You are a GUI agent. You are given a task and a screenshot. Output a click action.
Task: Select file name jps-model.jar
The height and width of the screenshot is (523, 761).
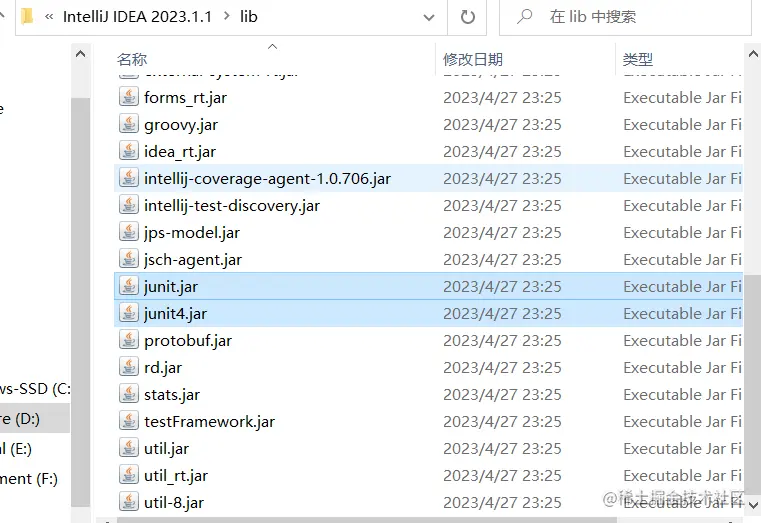(192, 233)
